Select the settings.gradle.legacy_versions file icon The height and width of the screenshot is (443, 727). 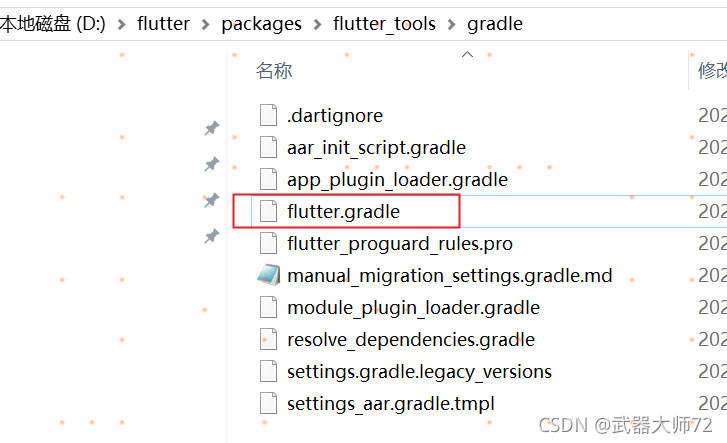point(268,372)
